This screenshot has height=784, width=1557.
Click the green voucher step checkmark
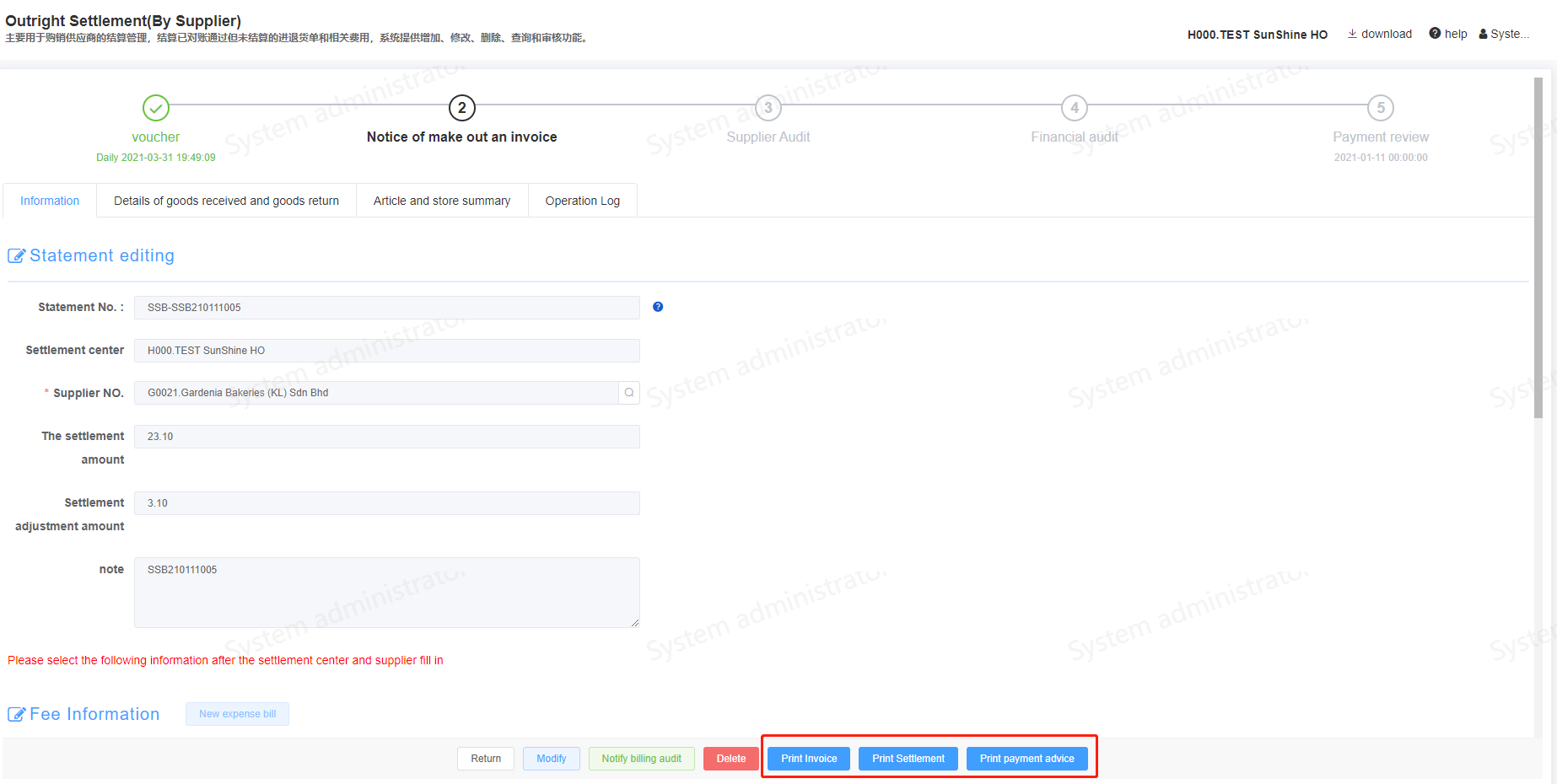[156, 108]
